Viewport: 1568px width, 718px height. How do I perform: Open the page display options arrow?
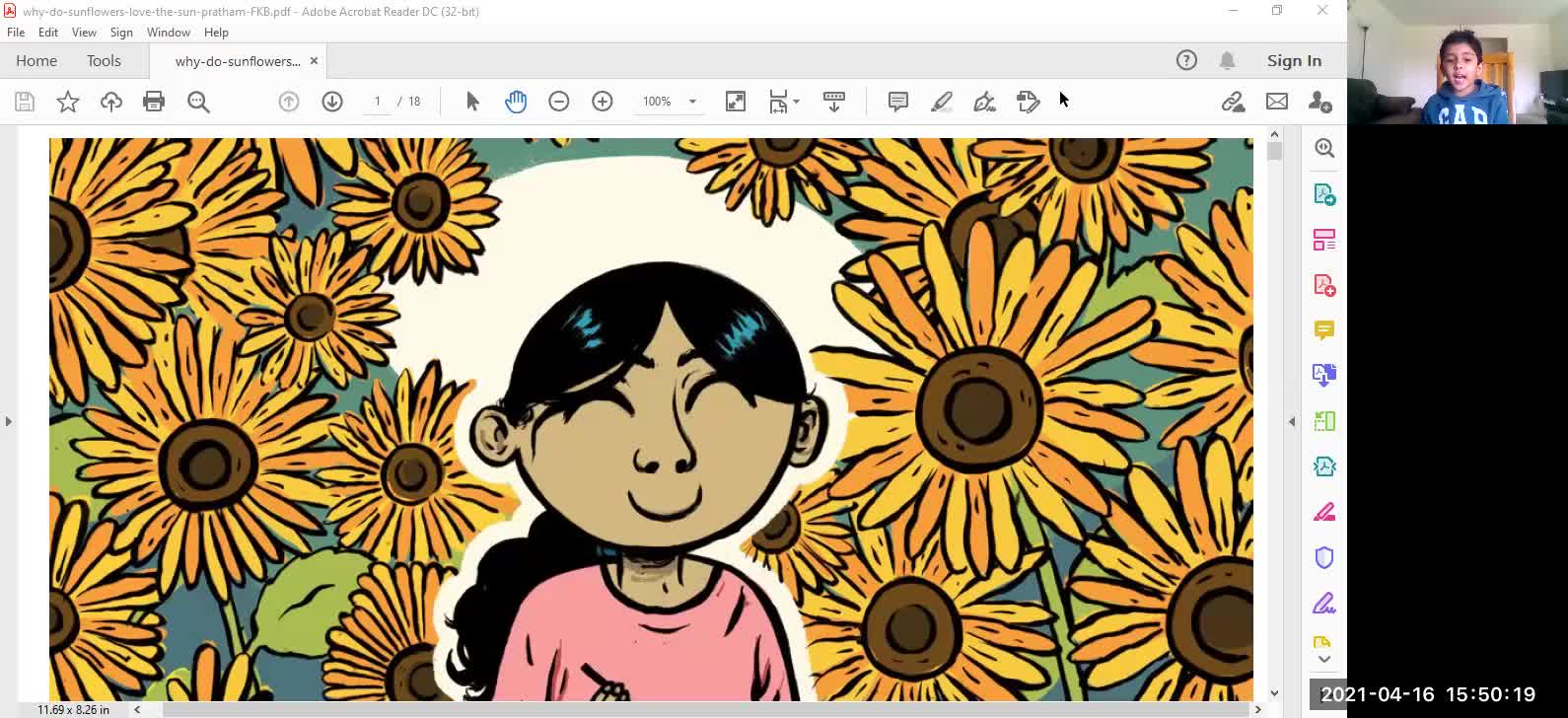tap(796, 102)
